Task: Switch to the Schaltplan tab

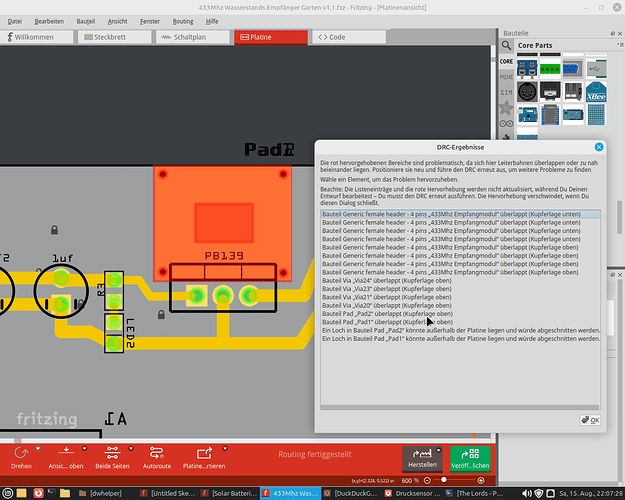Action: coord(193,37)
